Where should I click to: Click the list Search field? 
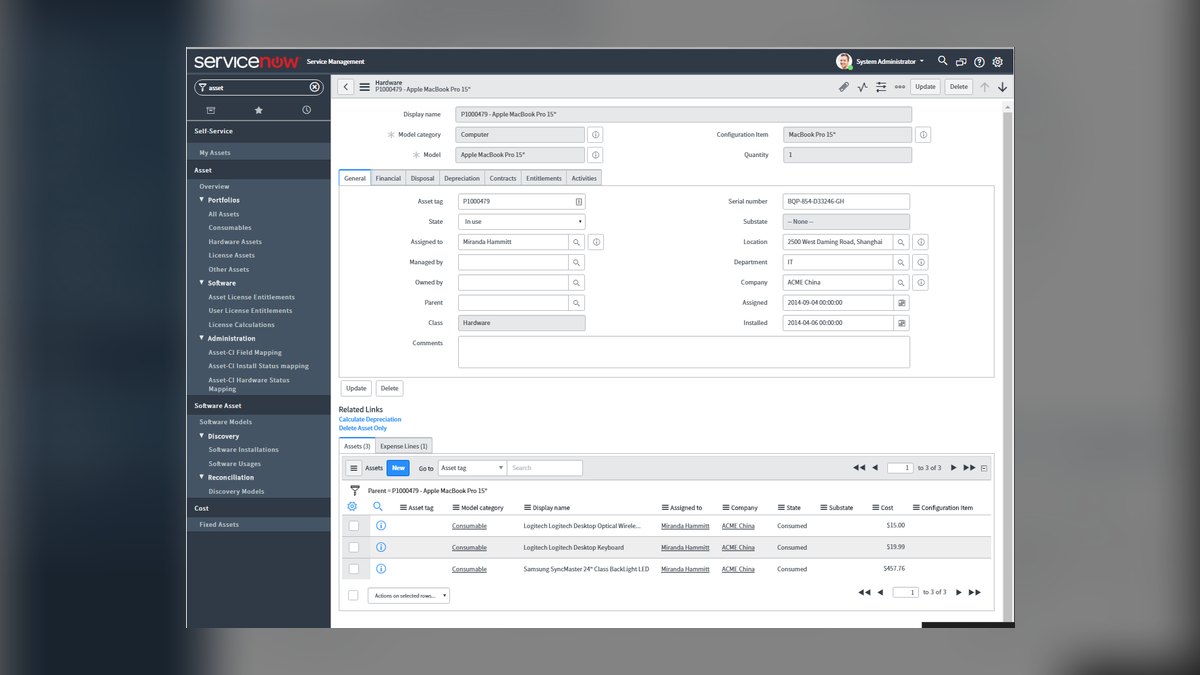(x=545, y=468)
